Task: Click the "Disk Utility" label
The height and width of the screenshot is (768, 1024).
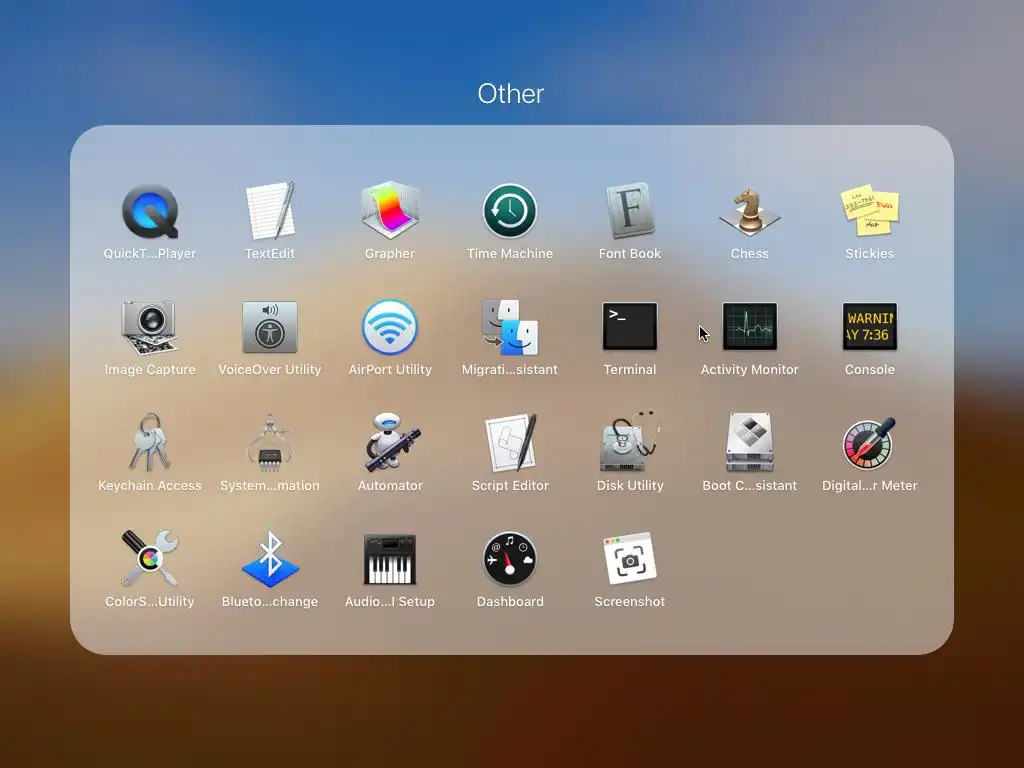Action: point(630,486)
